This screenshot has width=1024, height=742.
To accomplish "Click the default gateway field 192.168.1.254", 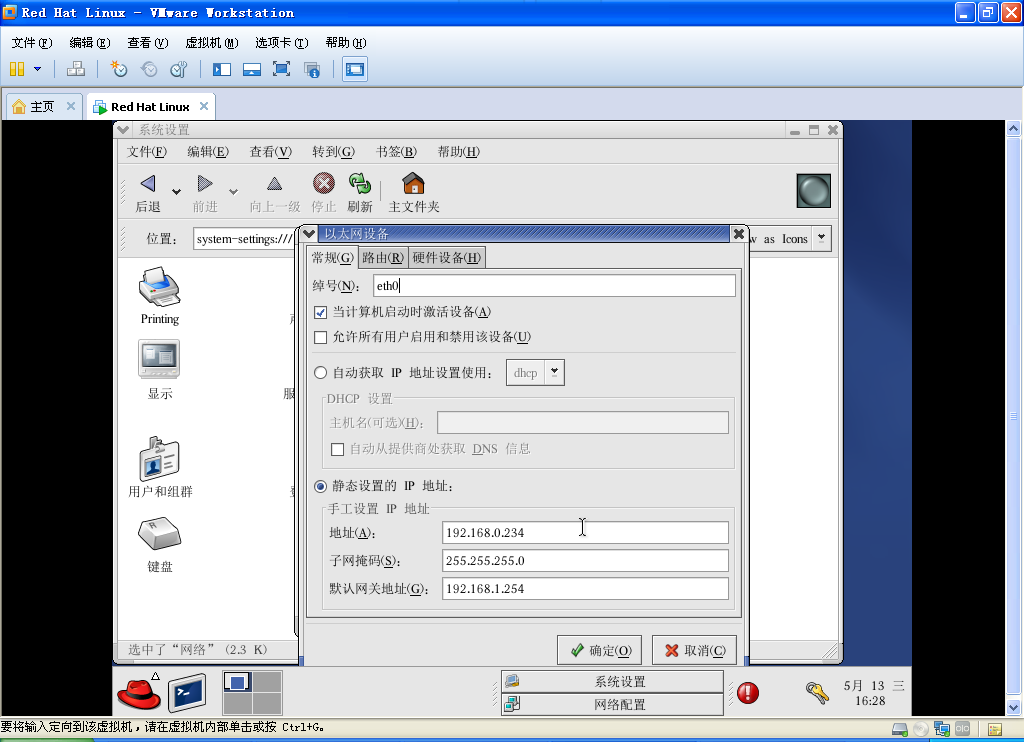I will pyautogui.click(x=585, y=589).
